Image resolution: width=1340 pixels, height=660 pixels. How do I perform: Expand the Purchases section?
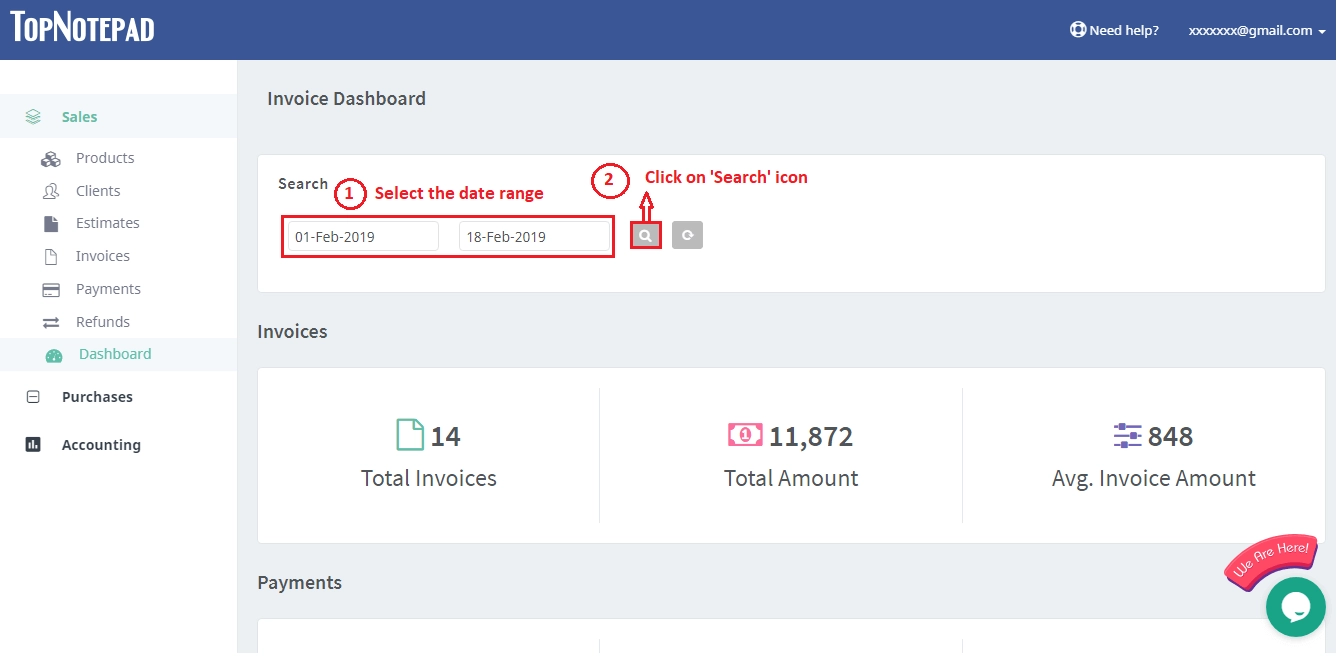coord(97,396)
